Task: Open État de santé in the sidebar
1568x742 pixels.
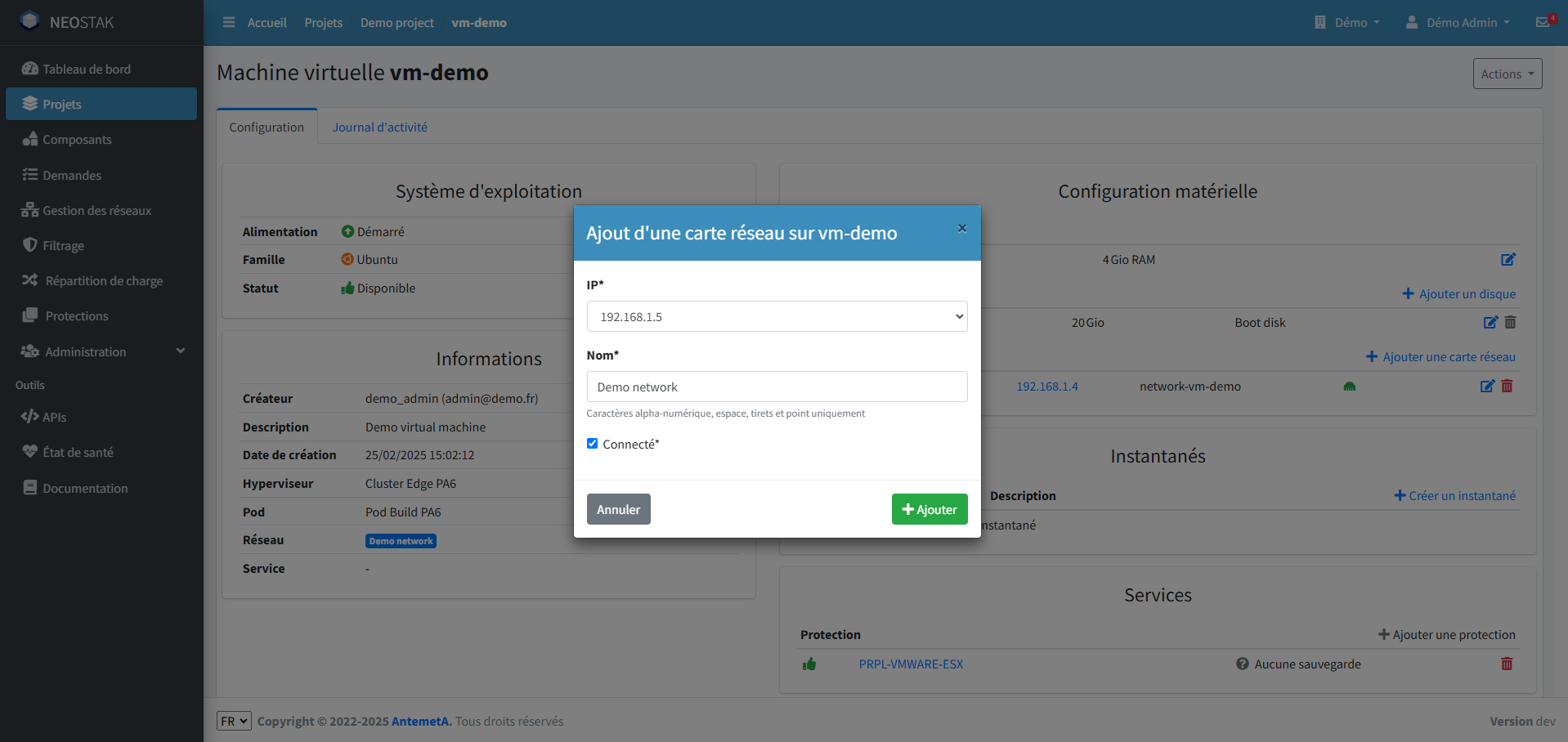Action: point(78,451)
